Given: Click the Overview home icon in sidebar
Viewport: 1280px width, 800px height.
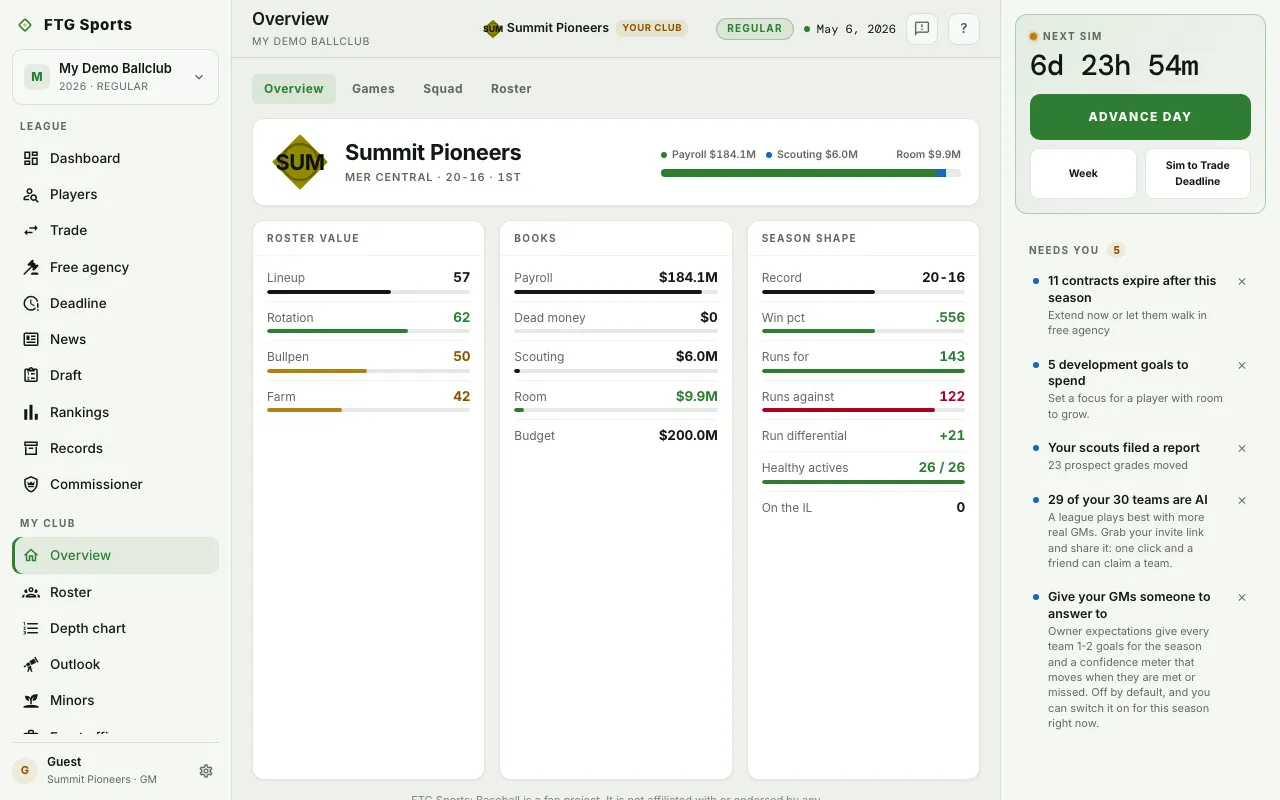Looking at the screenshot, I should click(x=31, y=555).
